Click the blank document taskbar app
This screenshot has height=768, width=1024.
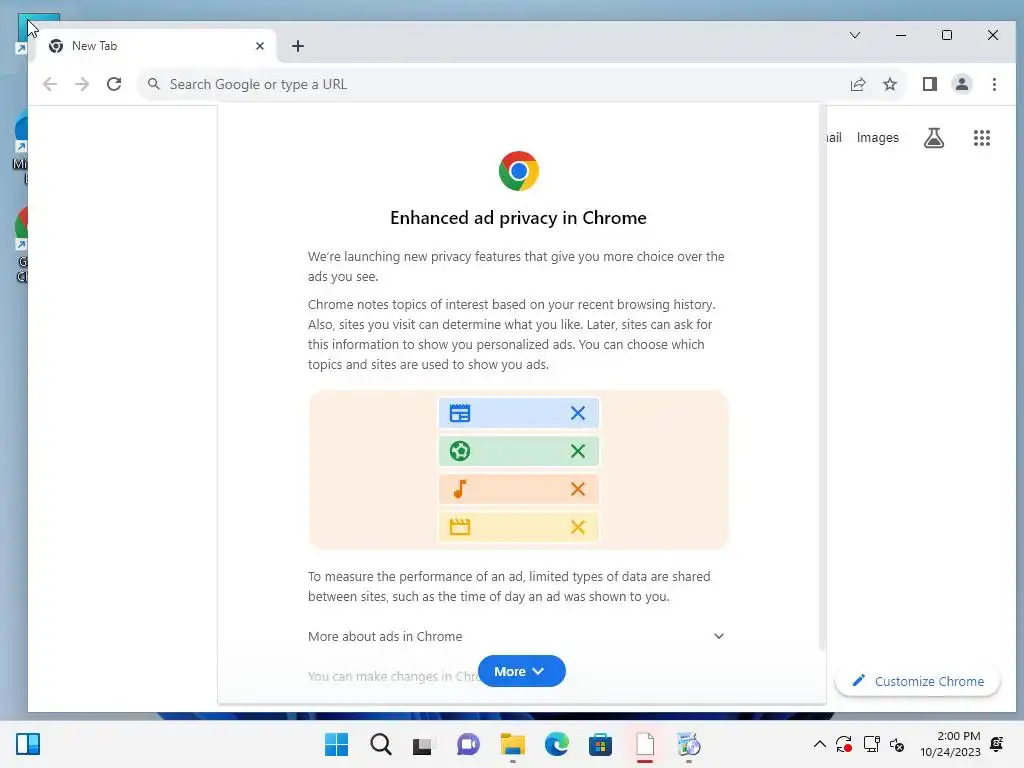tap(645, 744)
